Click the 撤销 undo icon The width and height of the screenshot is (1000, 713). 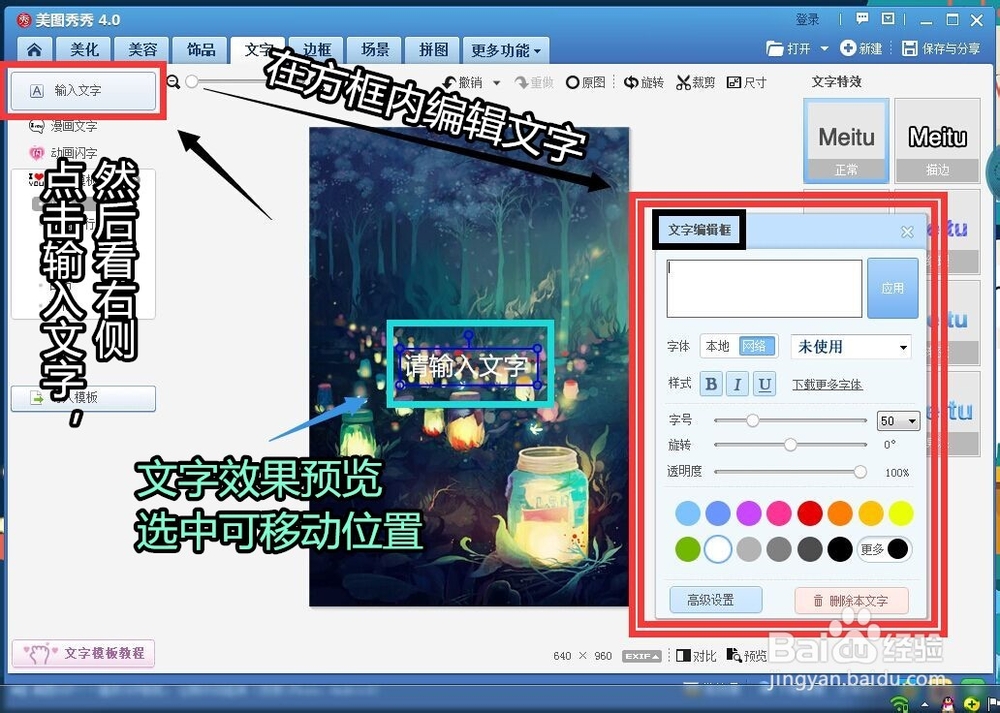tap(451, 82)
